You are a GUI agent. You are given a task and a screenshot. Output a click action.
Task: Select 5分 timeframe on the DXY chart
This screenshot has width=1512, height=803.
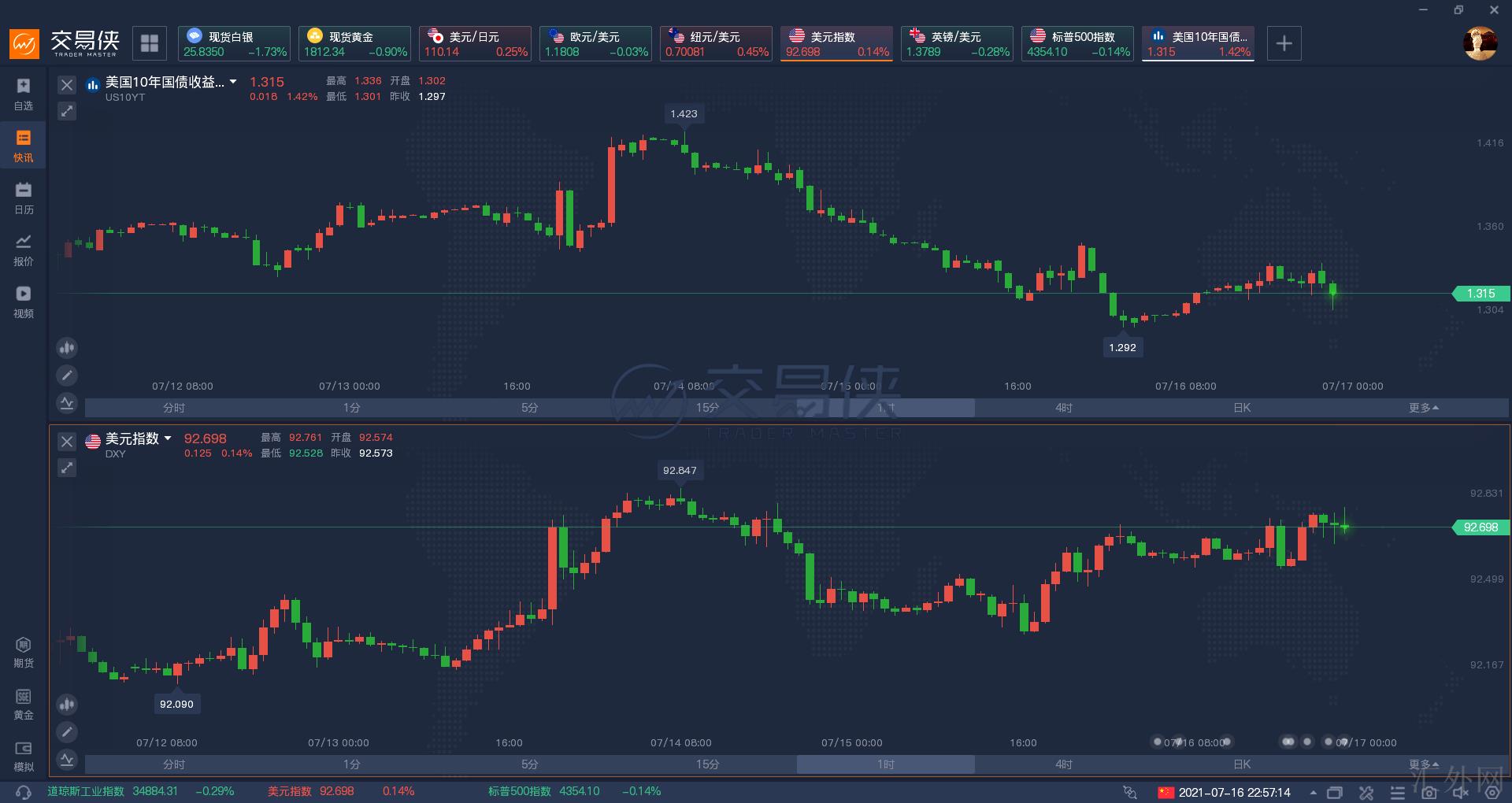pyautogui.click(x=530, y=764)
